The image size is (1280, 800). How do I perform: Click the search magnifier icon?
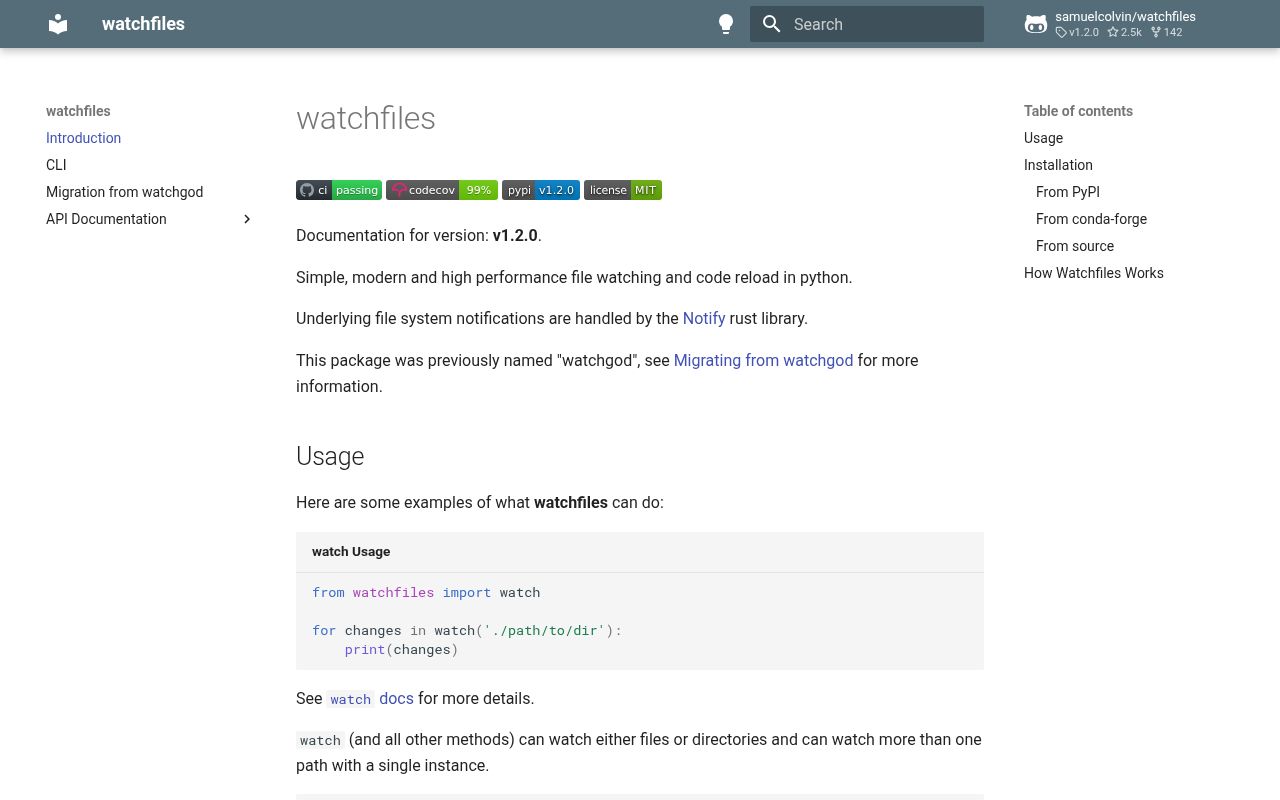772,24
